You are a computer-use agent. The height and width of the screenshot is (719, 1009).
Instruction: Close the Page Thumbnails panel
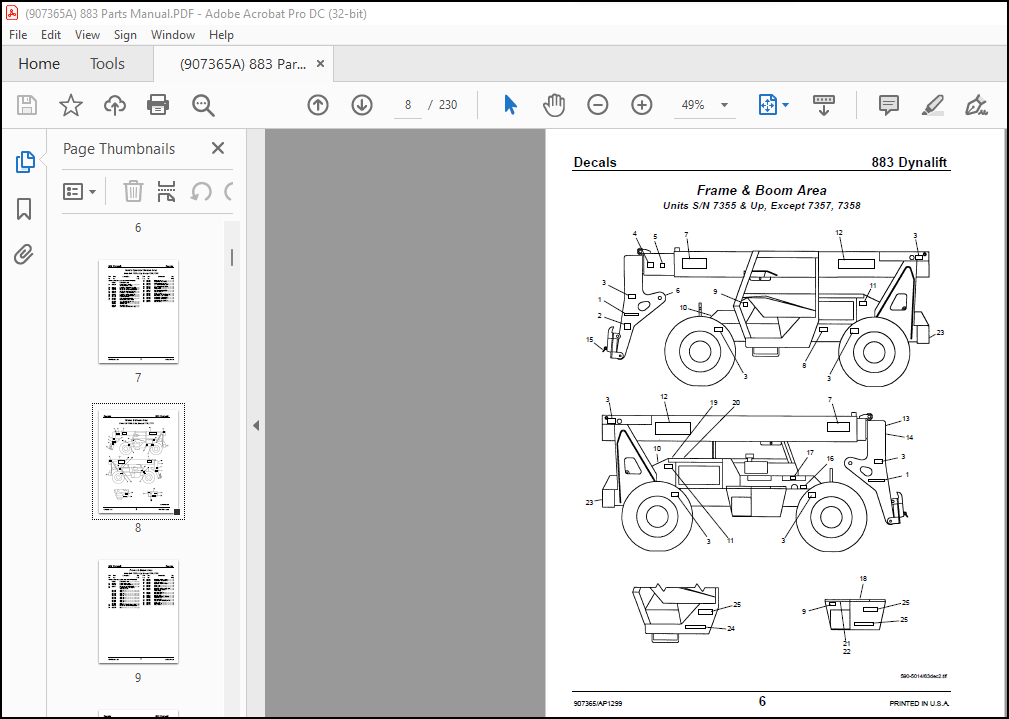click(x=218, y=148)
